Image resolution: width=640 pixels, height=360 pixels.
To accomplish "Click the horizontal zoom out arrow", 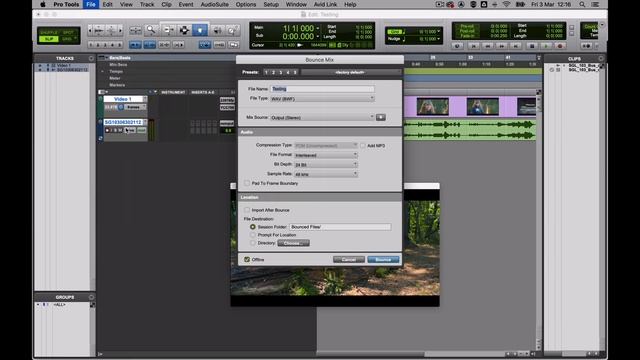I will pyautogui.click(x=90, y=30).
